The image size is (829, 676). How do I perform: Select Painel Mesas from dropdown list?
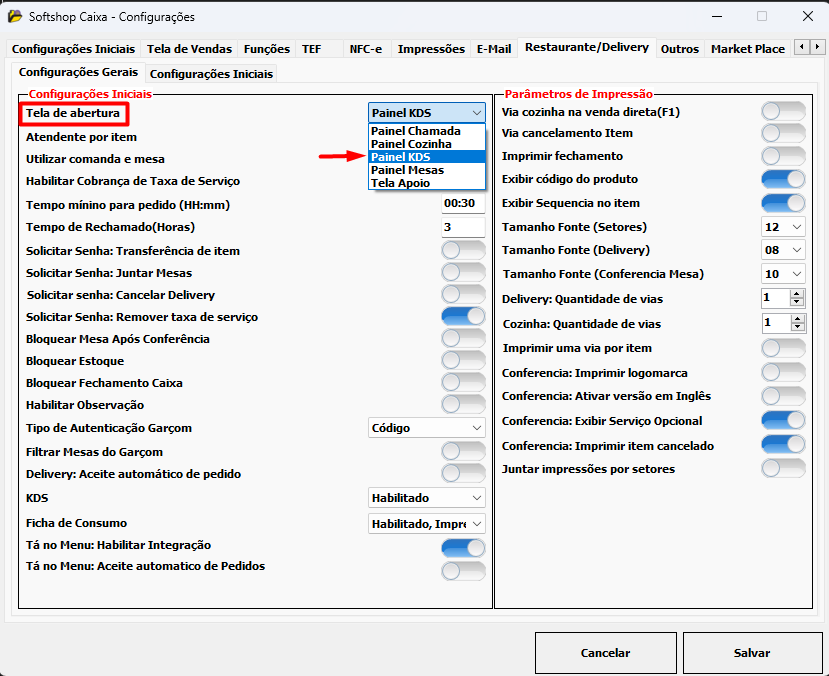[407, 170]
